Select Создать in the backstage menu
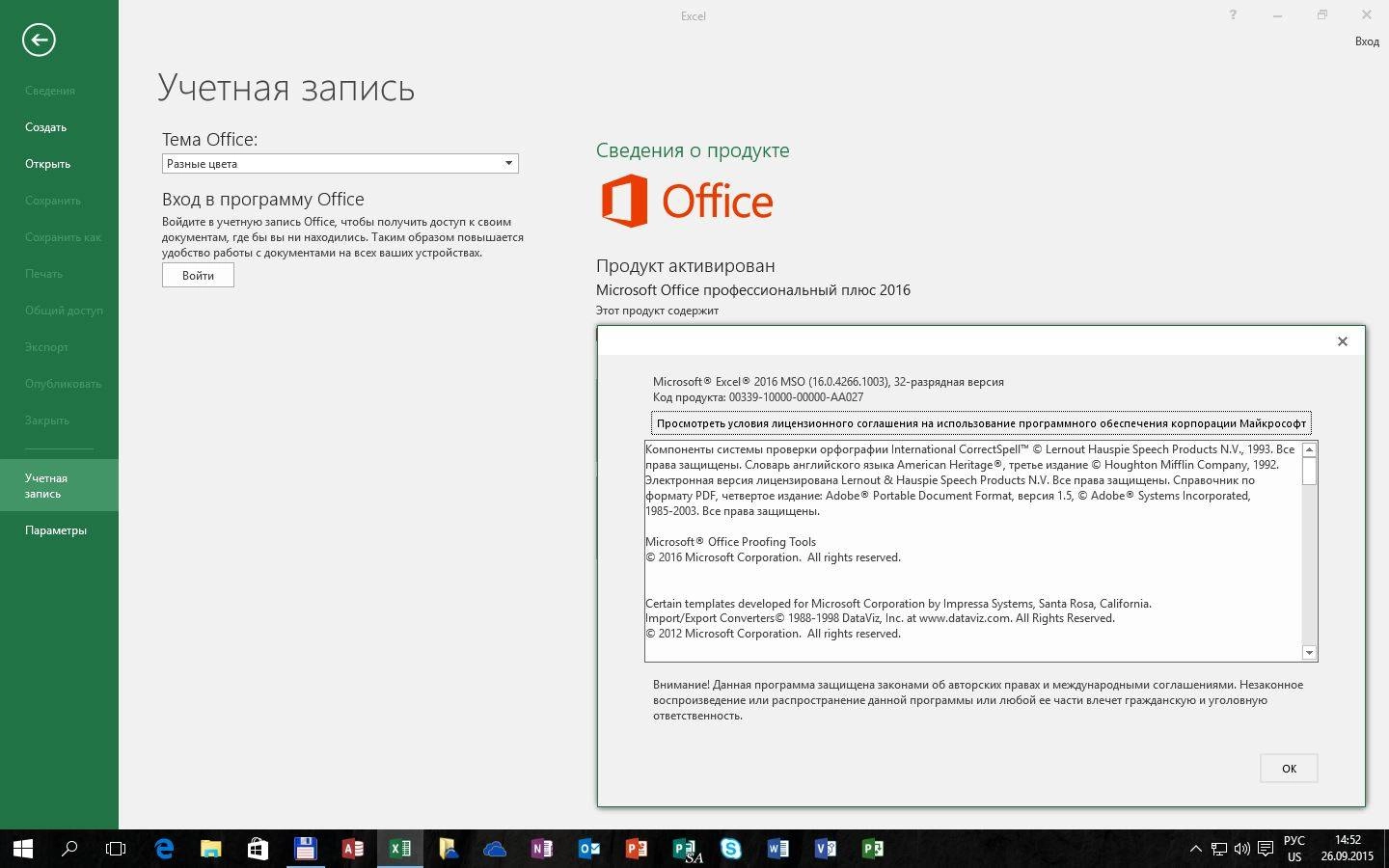The width and height of the screenshot is (1389, 868). tap(45, 127)
